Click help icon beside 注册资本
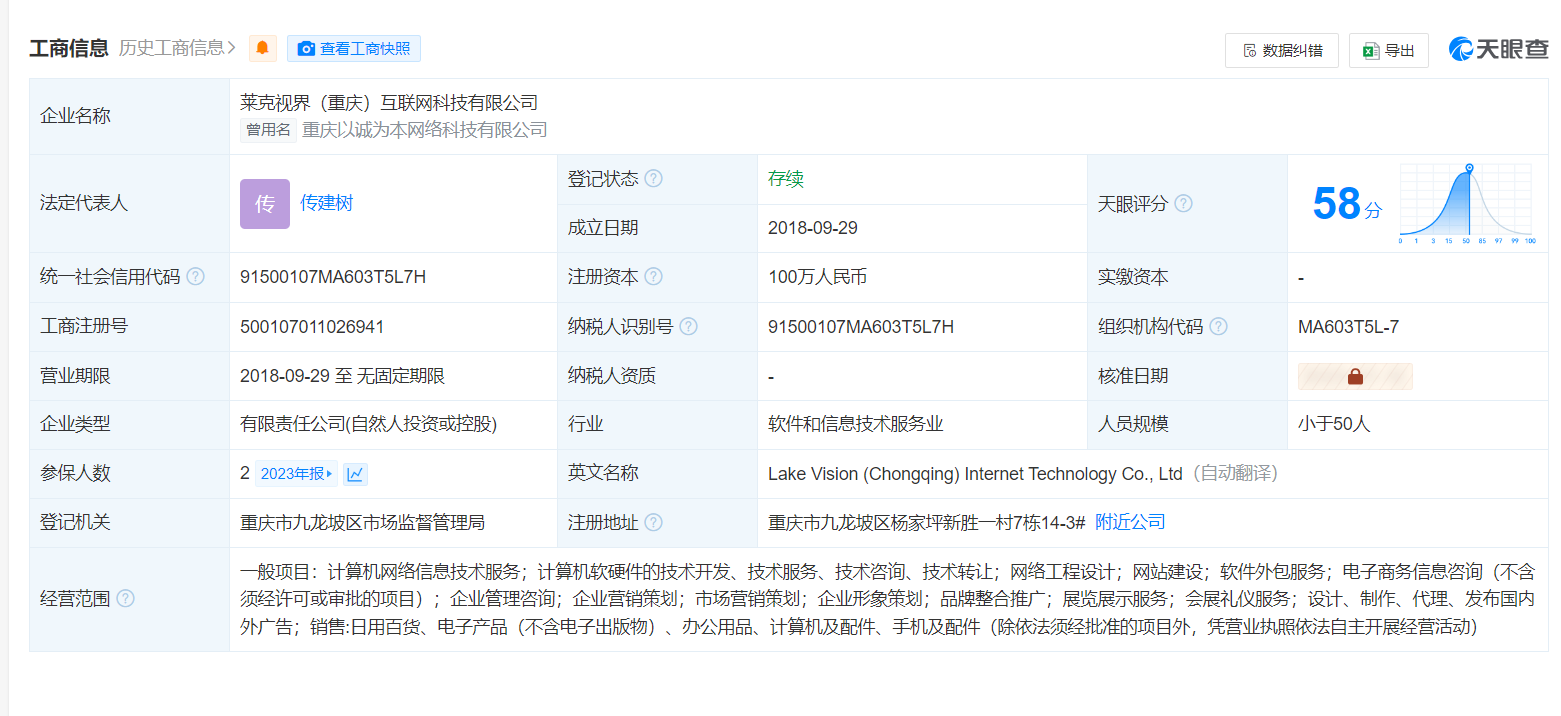 653,277
